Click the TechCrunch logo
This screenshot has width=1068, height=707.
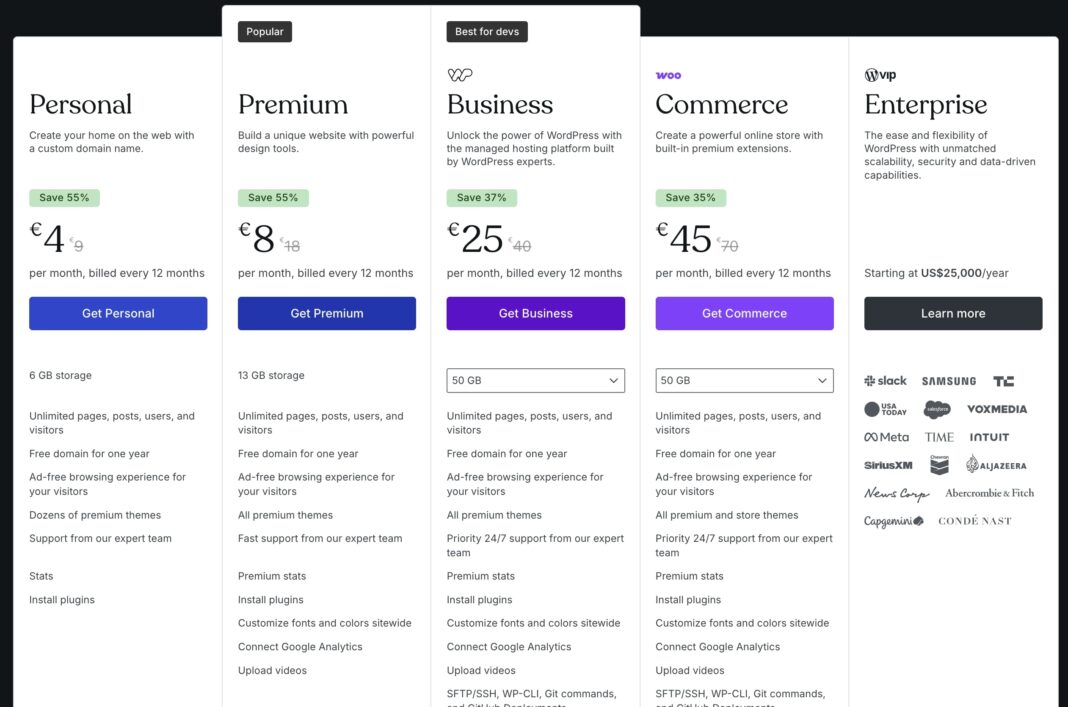point(1003,380)
